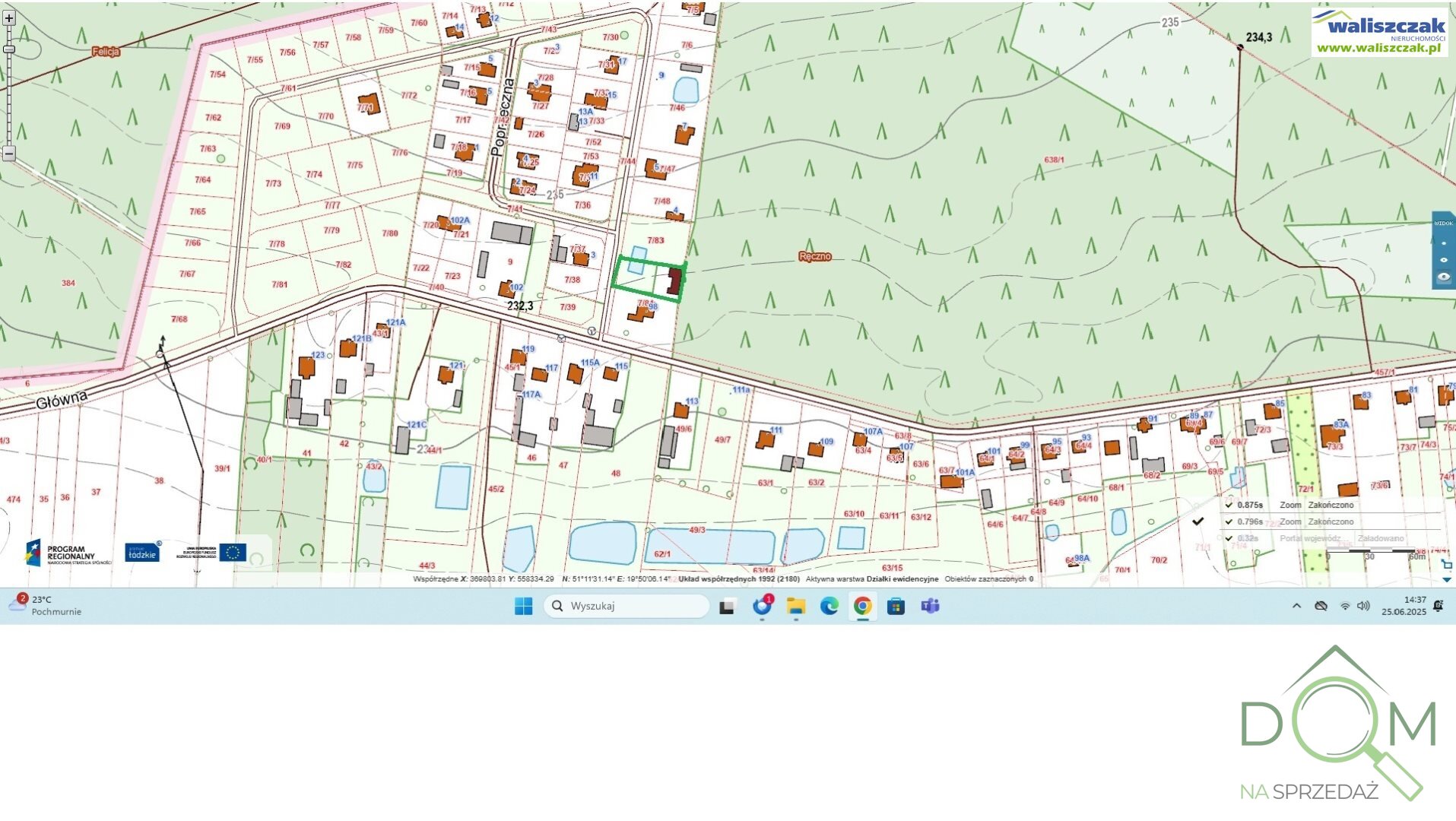
Task: Open Google Chrome from the taskbar
Action: tap(862, 606)
